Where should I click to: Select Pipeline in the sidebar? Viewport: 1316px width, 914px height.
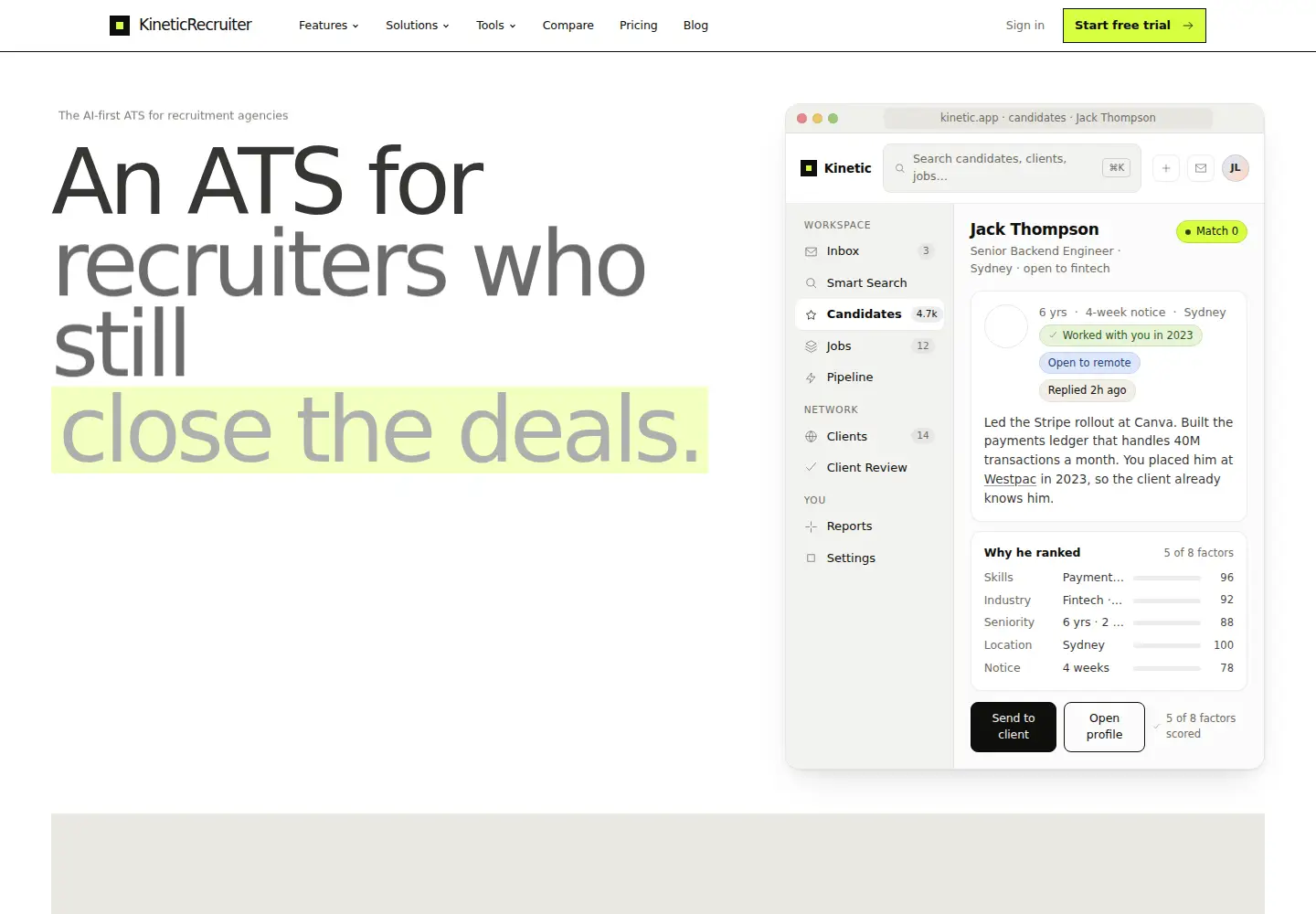pyautogui.click(x=869, y=377)
